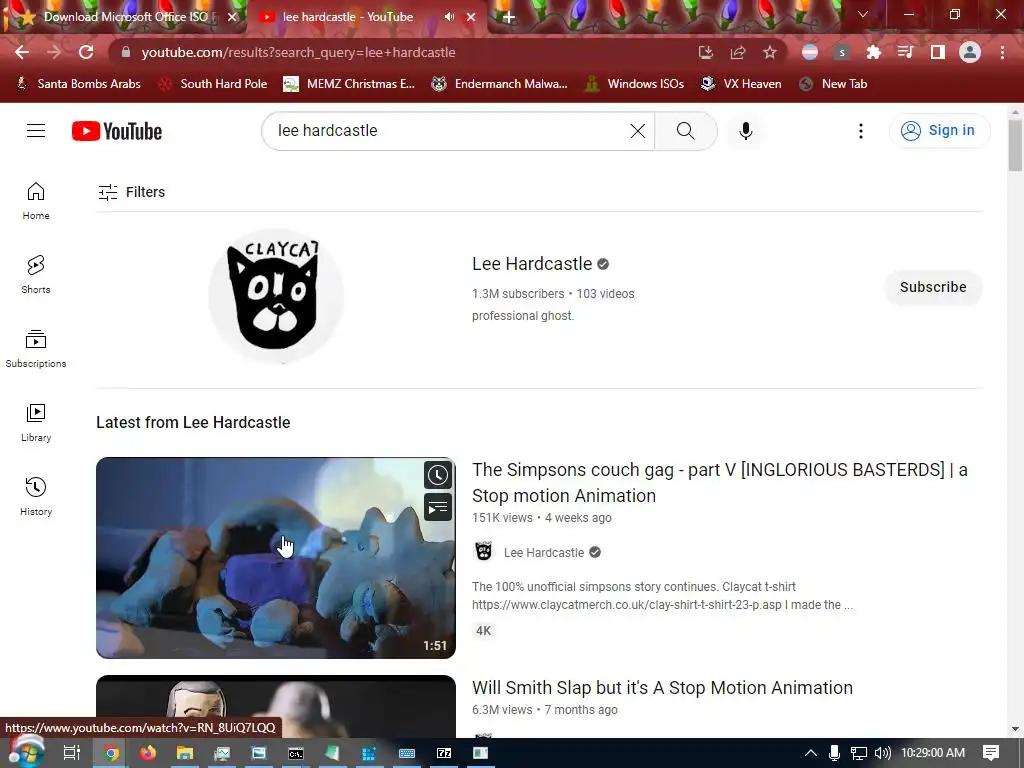Go to Home in the sidebar
This screenshot has width=1024, height=768.
(36, 200)
